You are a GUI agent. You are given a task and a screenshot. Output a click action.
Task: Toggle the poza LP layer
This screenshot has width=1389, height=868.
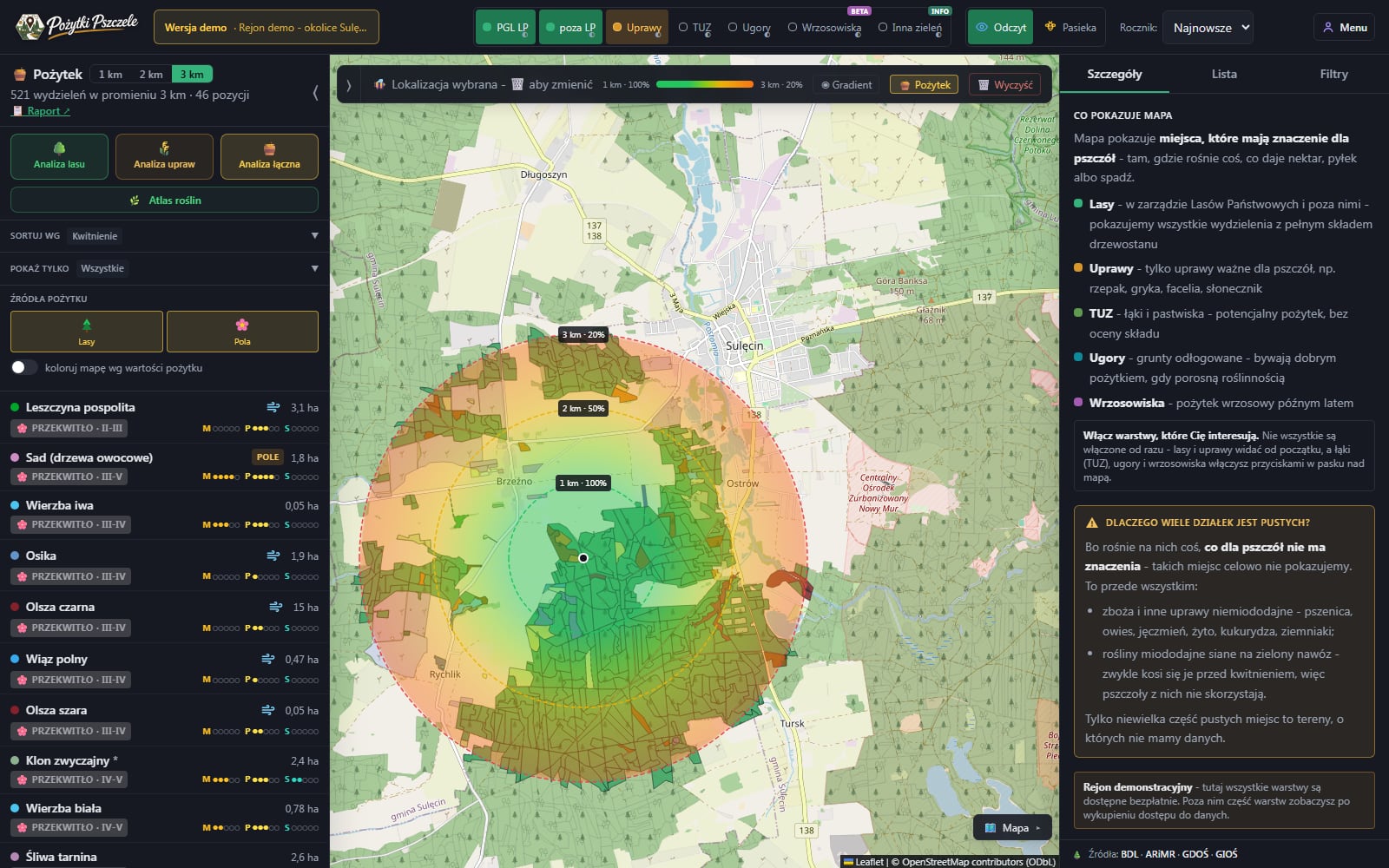[x=570, y=27]
